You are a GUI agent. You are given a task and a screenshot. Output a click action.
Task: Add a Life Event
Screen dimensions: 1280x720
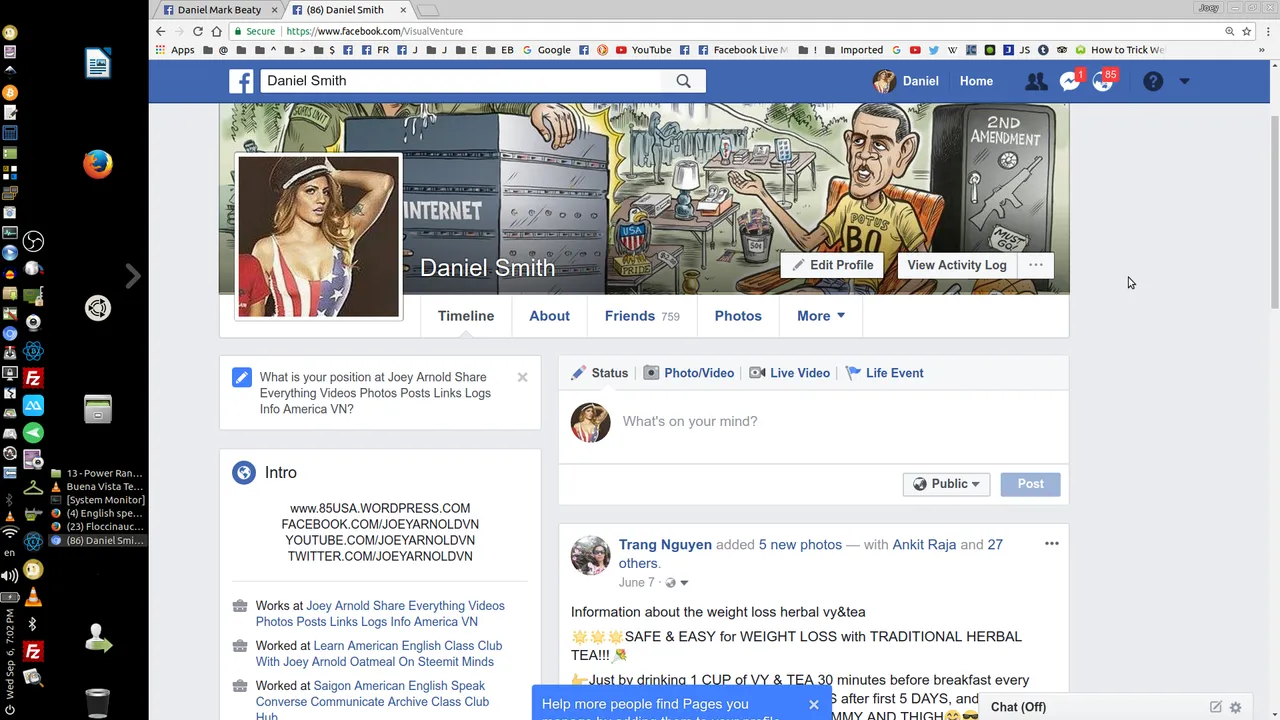(x=884, y=373)
